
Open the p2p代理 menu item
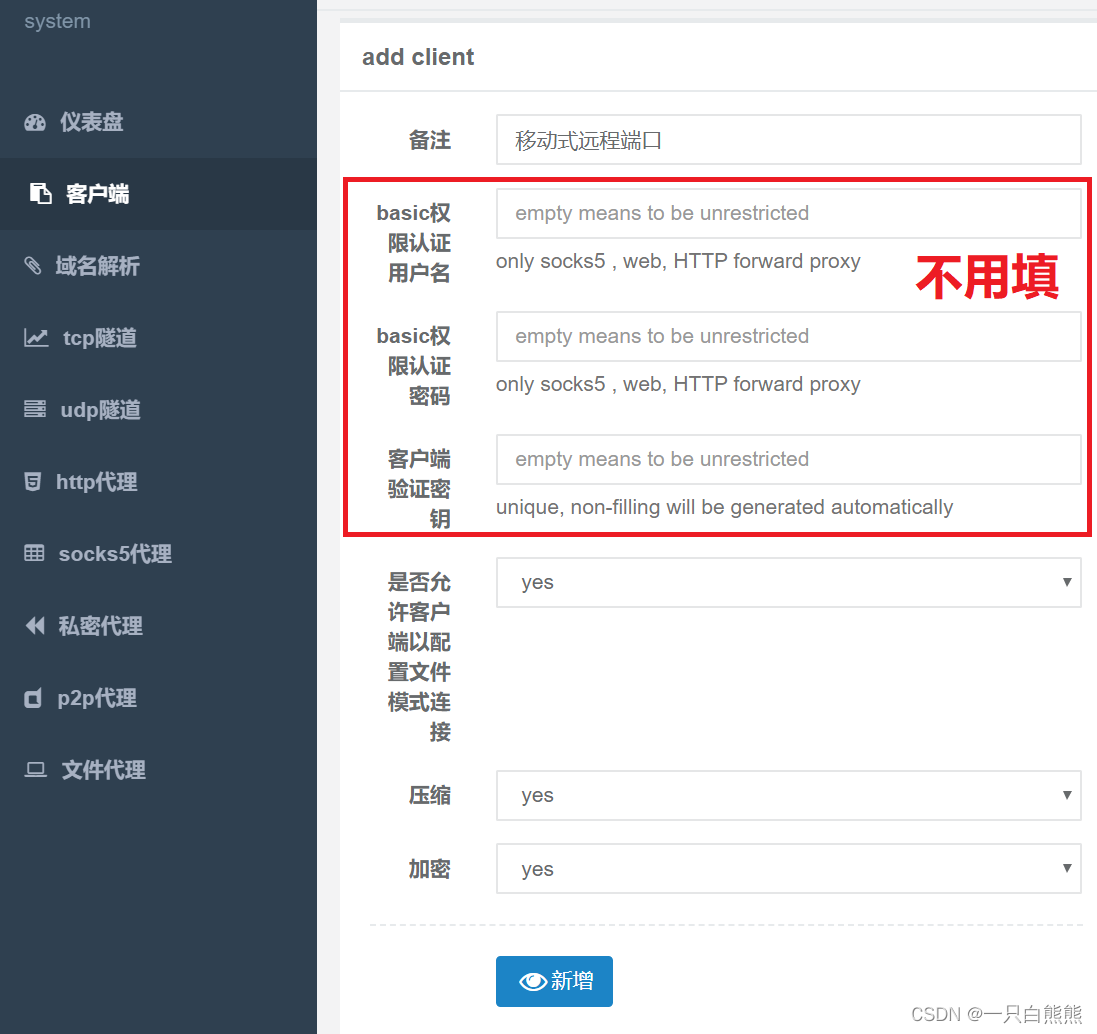(158, 698)
